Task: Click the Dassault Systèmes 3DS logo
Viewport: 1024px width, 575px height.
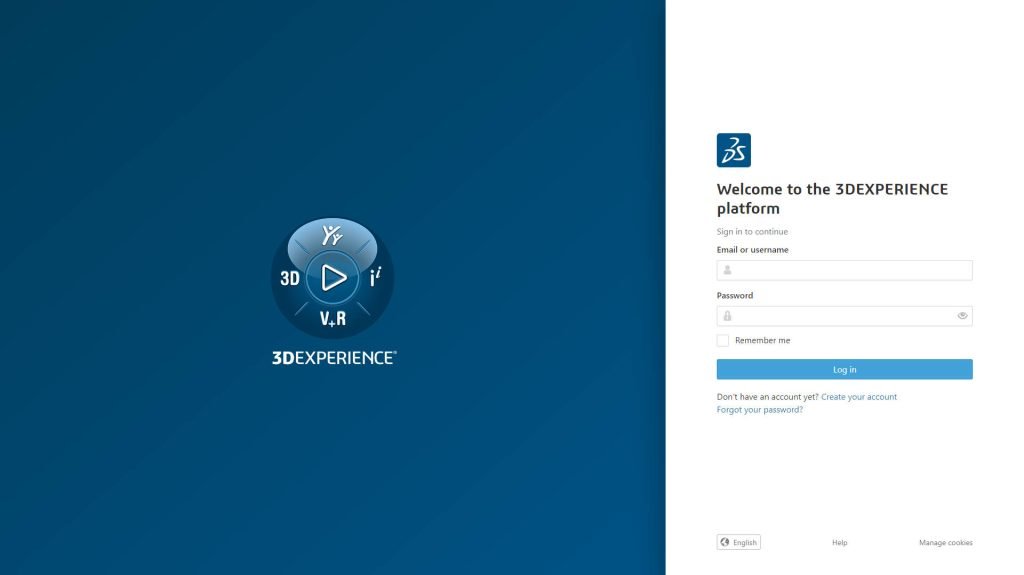Action: pos(733,150)
